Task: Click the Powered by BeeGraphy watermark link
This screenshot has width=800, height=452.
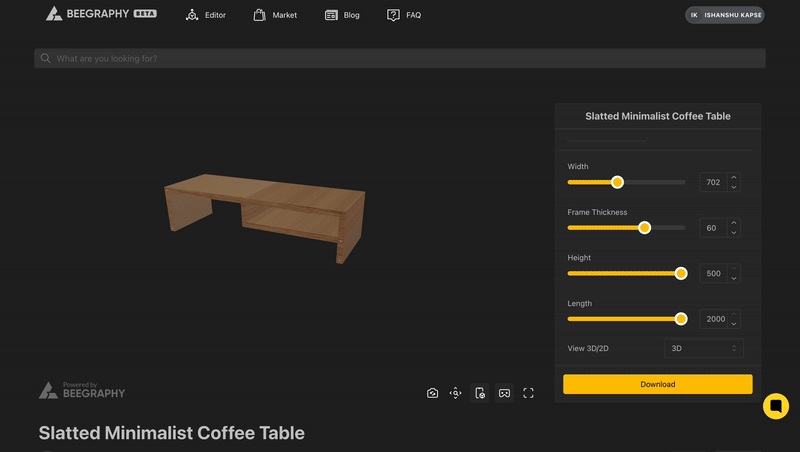Action: click(82, 390)
